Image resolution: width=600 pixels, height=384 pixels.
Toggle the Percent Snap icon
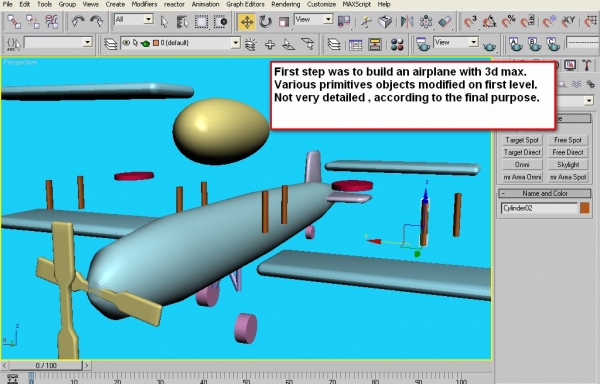pos(508,22)
